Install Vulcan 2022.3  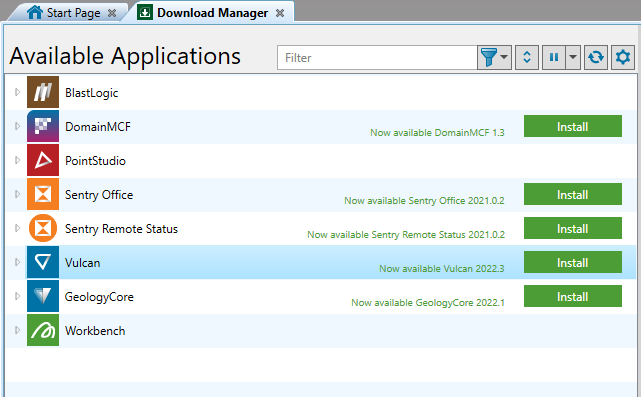point(573,262)
